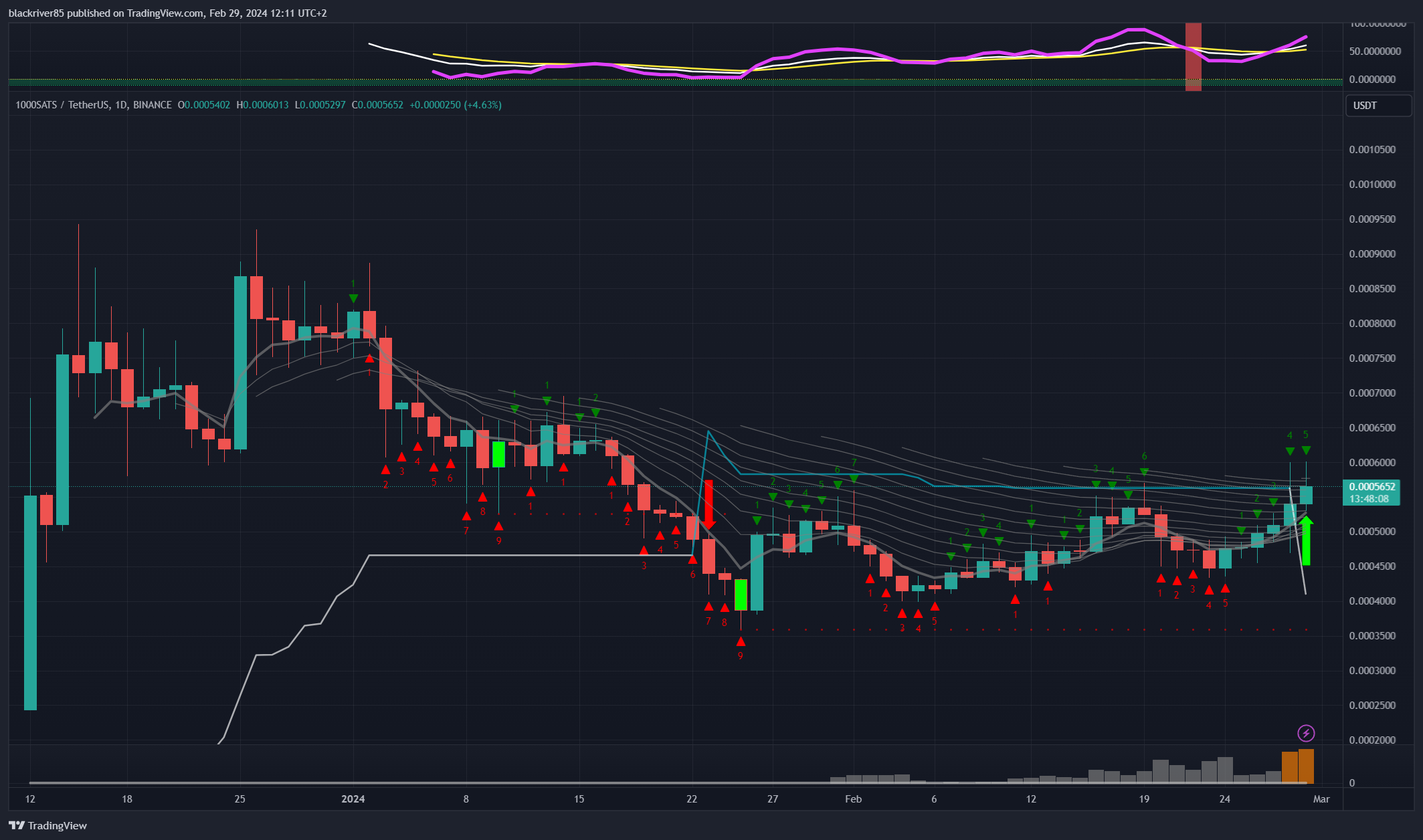
Task: Click the green up arrow signal on chart
Action: [1306, 540]
